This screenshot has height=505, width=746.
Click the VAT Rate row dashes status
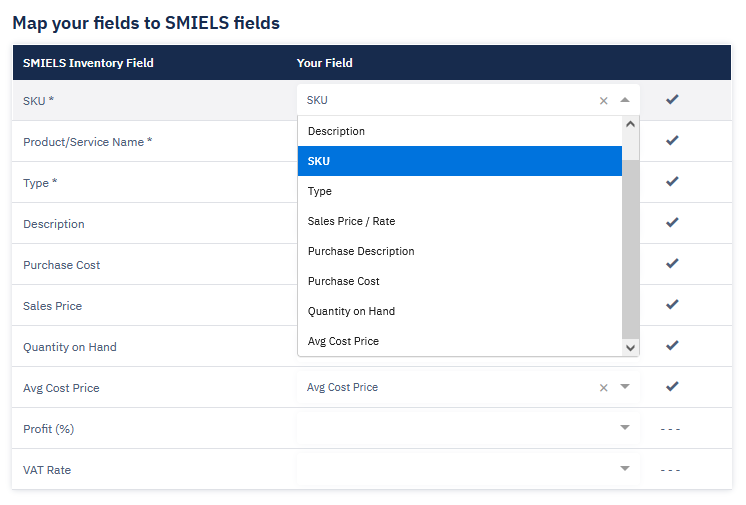[x=670, y=470]
